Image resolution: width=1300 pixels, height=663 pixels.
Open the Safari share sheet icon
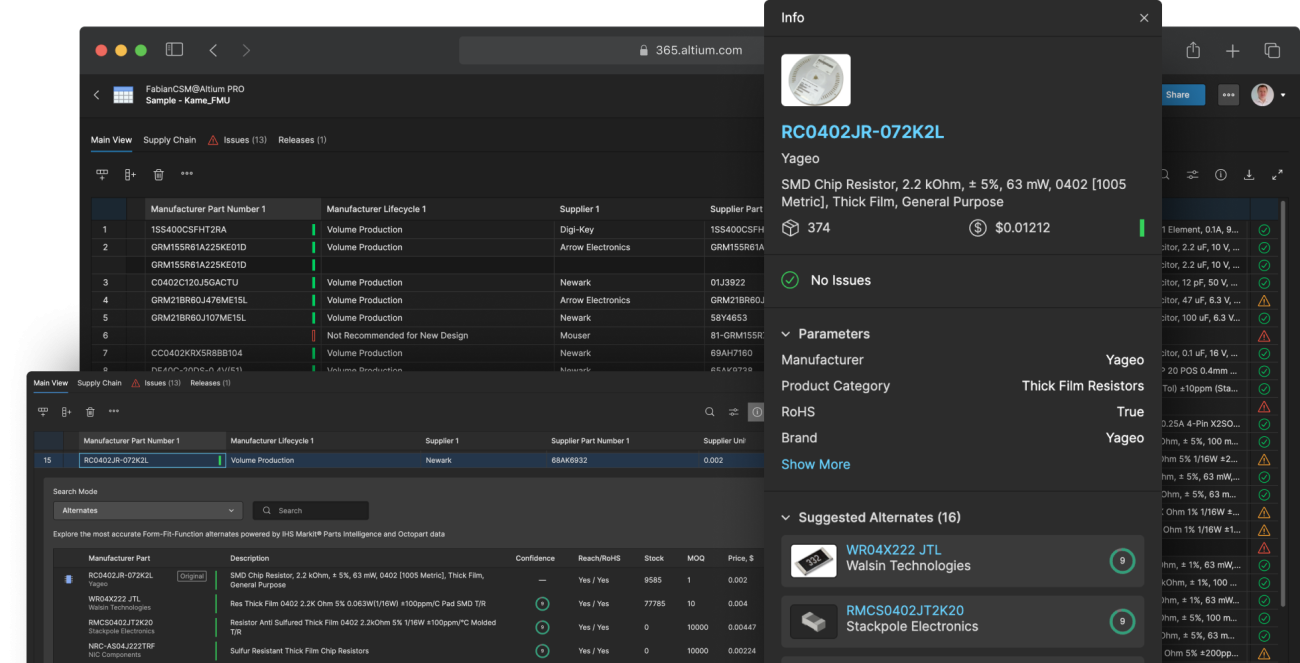point(1193,50)
